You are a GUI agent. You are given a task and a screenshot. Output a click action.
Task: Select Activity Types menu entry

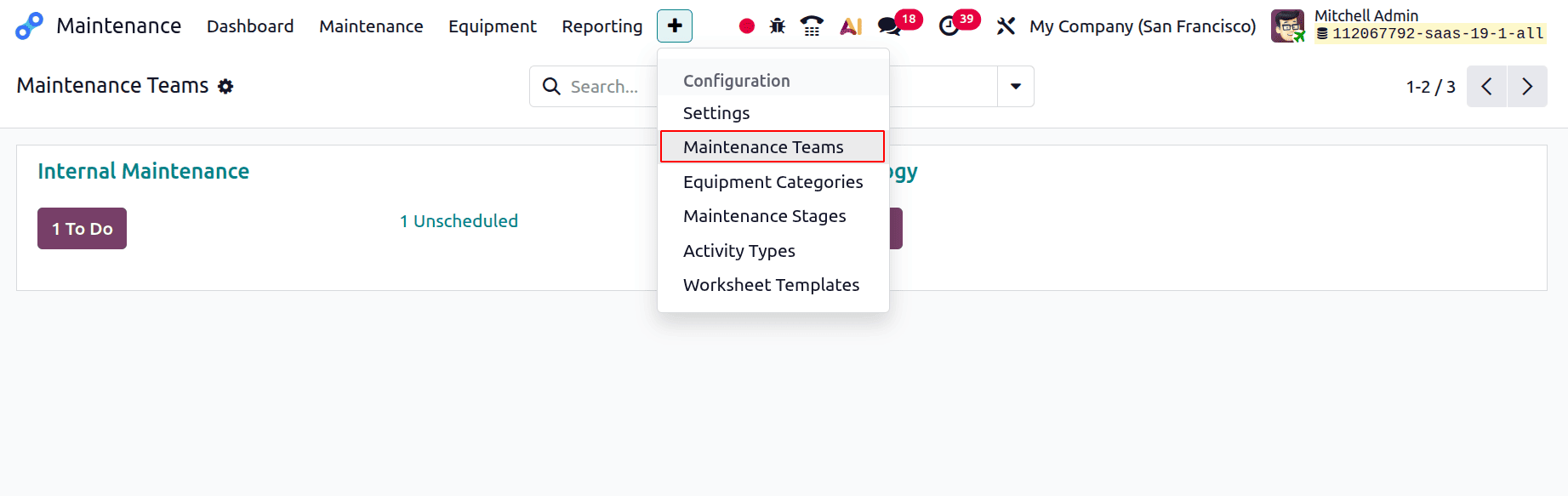coord(773,251)
